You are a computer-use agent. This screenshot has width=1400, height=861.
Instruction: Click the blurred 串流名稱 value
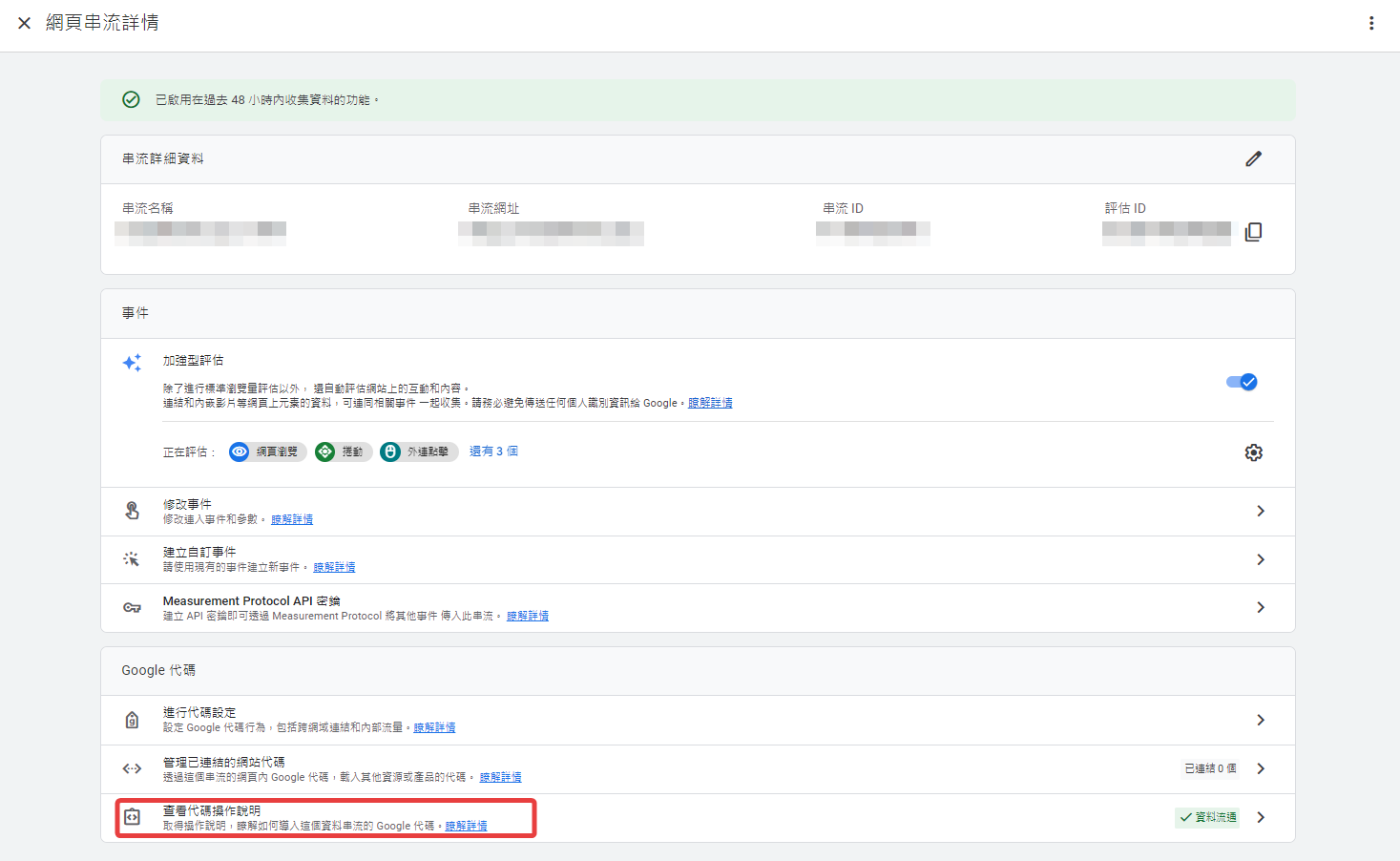pos(200,234)
